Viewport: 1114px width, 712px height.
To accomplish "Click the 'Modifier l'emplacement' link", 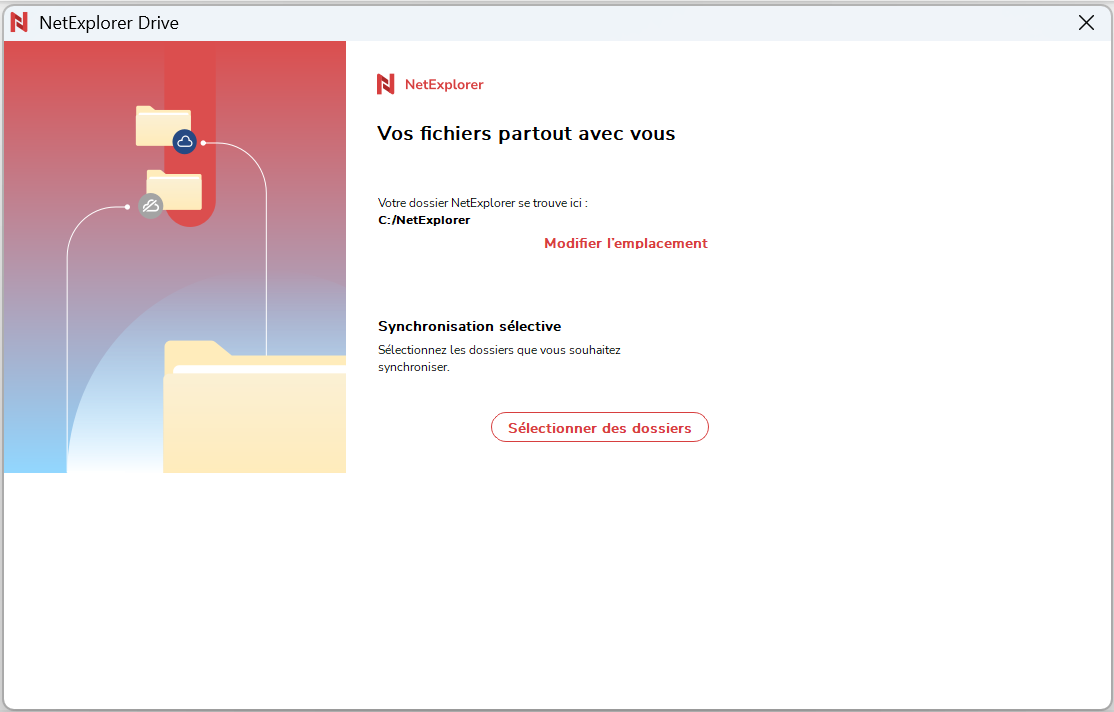I will (625, 243).
